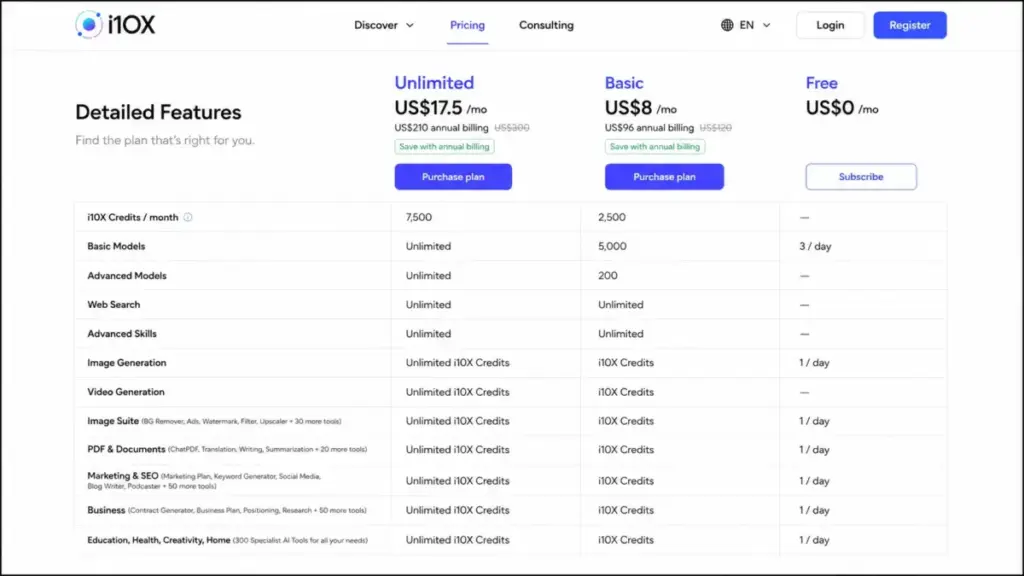
Task: Open the Consulting page
Action: [546, 25]
